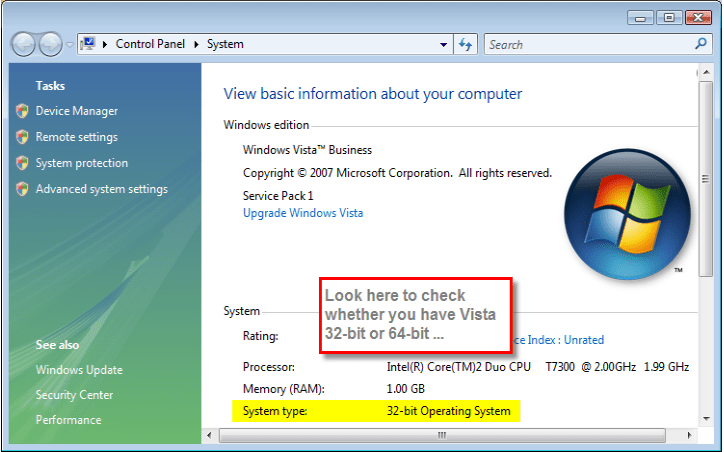The height and width of the screenshot is (452, 724).
Task: Click the vertical scrollbar up arrow
Action: (x=706, y=72)
